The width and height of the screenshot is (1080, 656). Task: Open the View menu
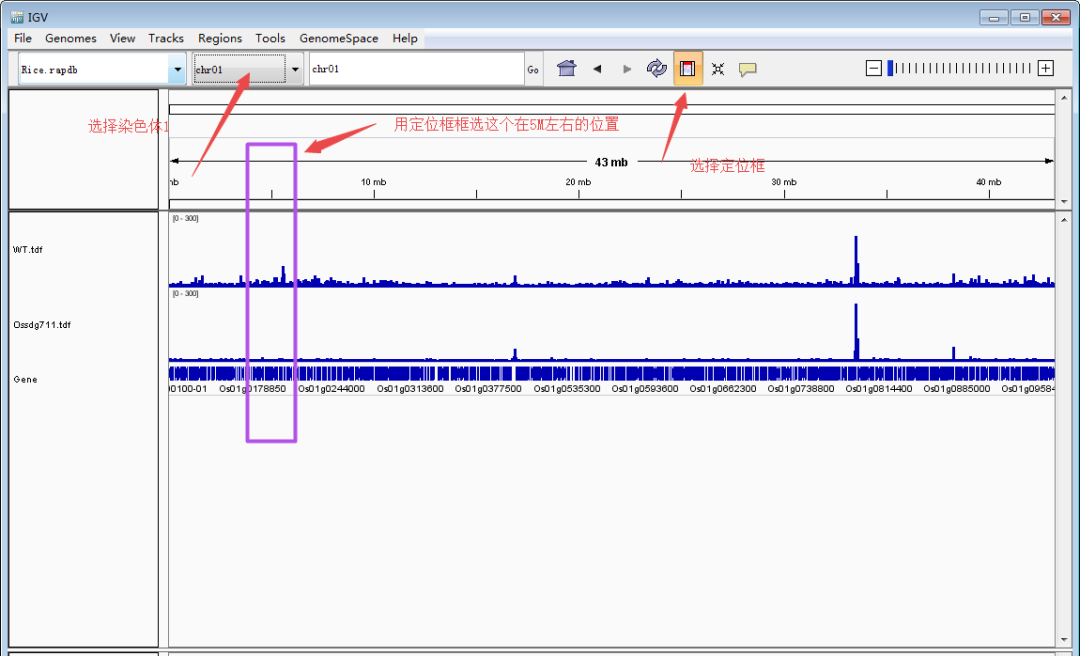pos(122,38)
